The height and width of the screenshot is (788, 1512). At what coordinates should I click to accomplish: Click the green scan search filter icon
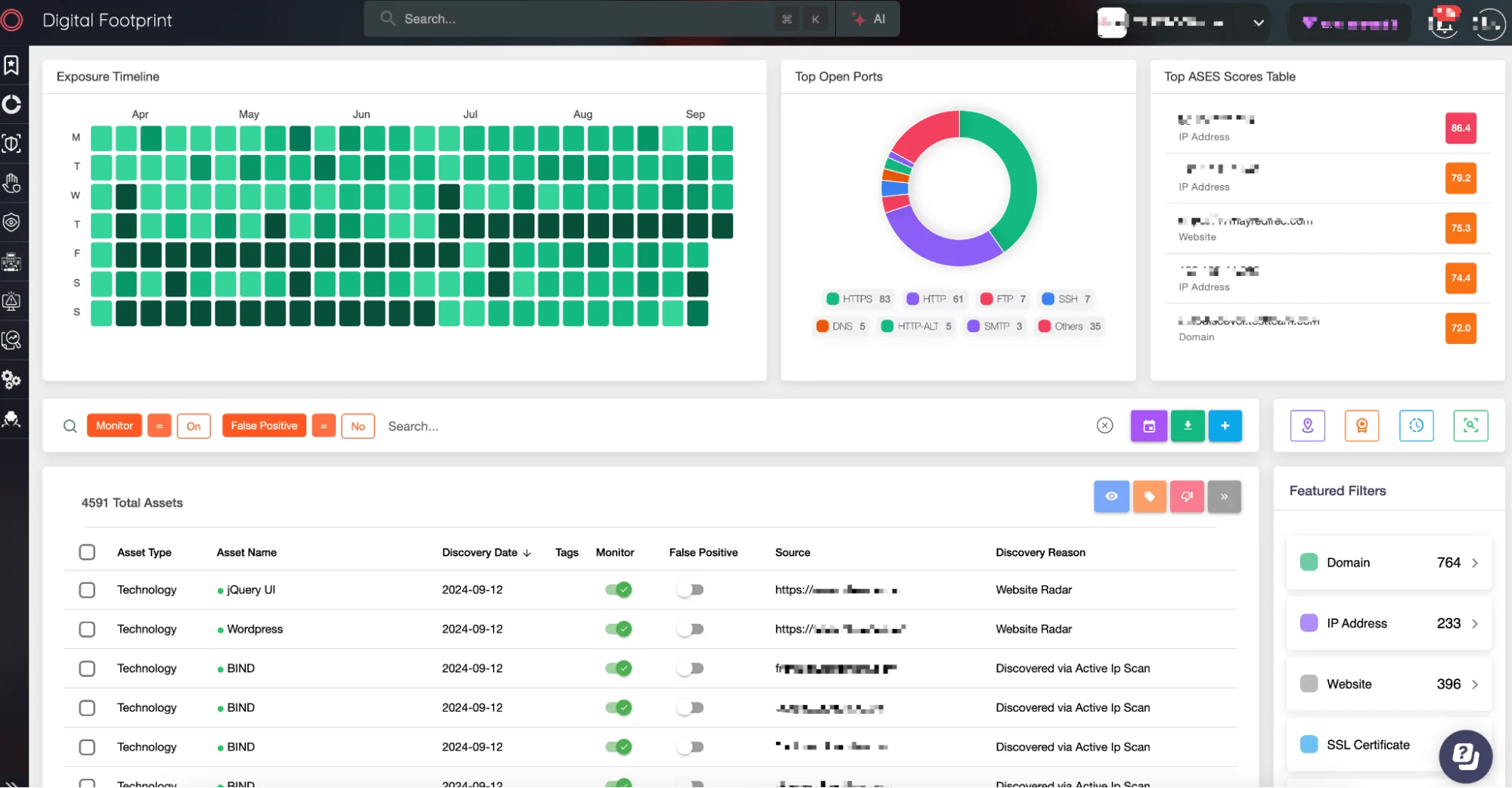tap(1471, 426)
